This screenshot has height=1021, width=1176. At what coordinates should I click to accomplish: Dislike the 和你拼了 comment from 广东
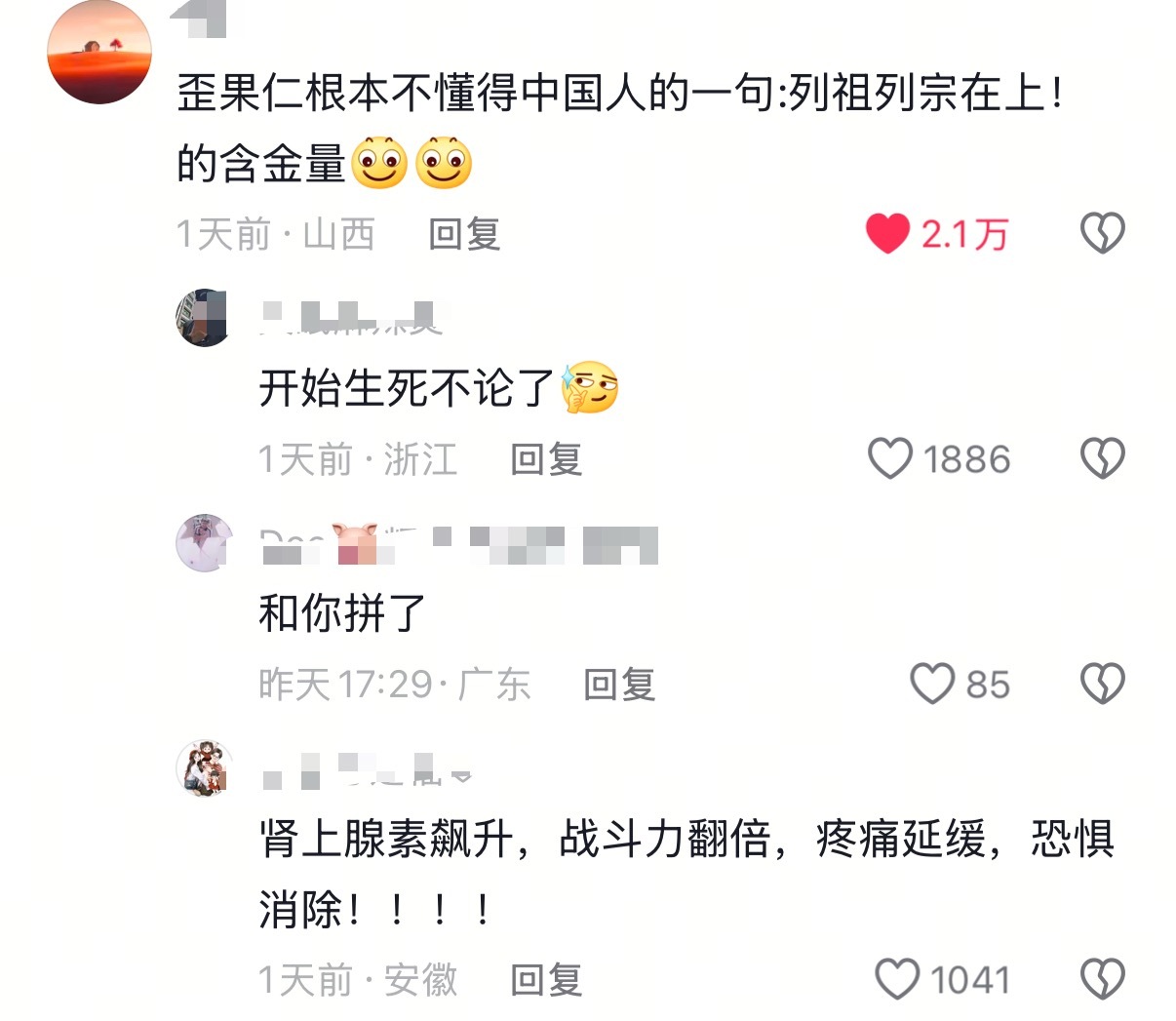(1103, 685)
